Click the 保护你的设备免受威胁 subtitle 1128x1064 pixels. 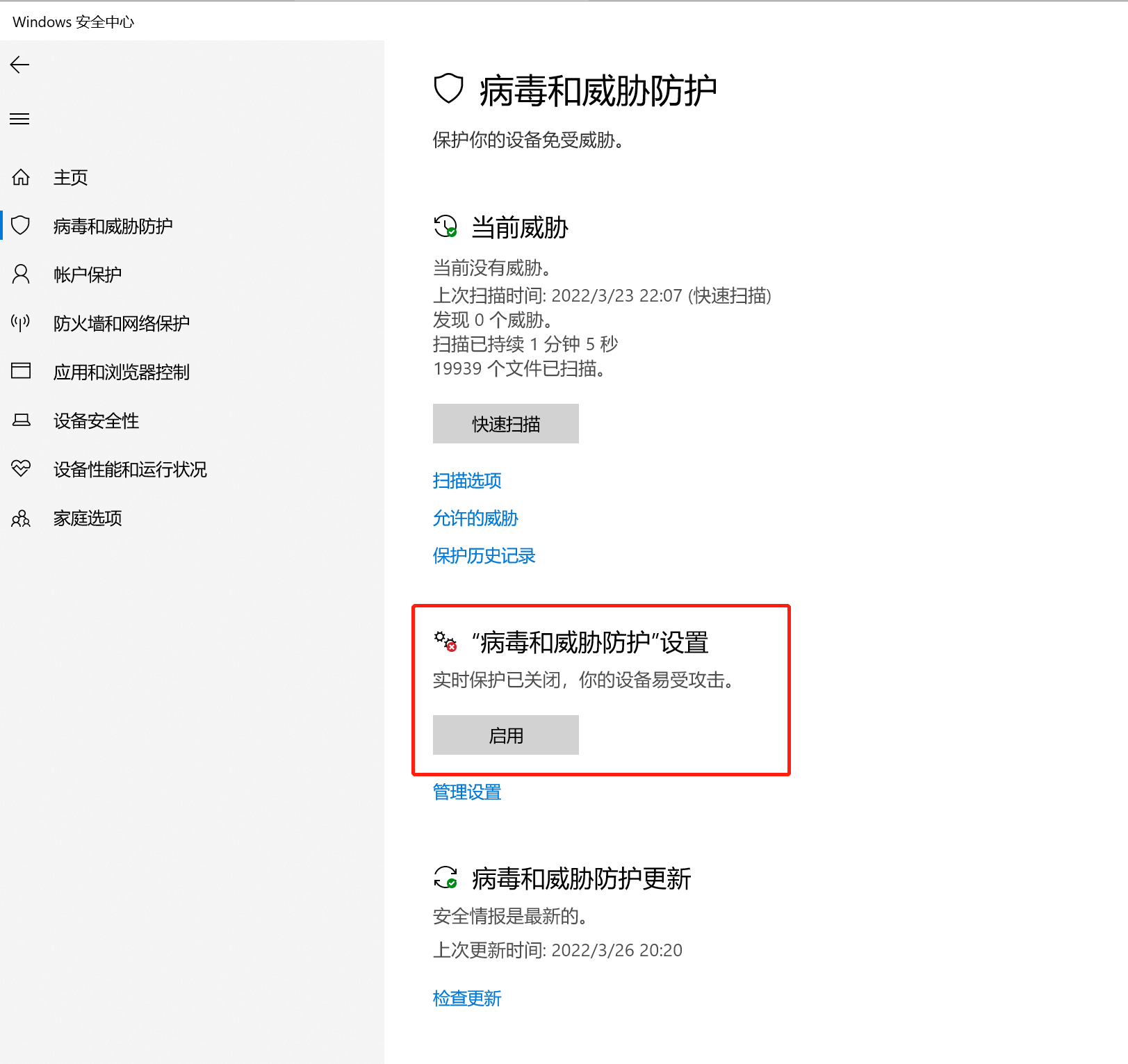528,140
